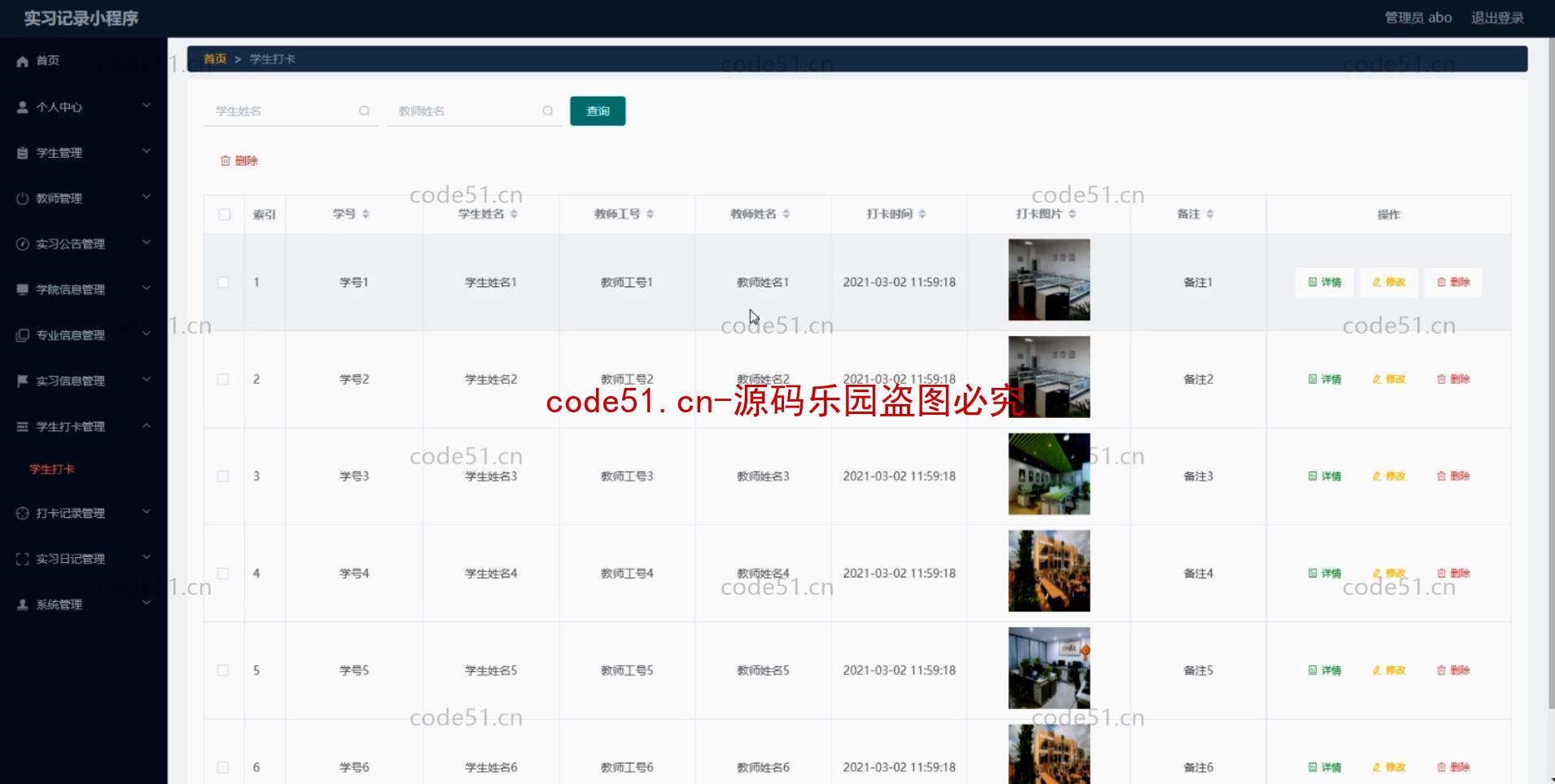Image resolution: width=1555 pixels, height=784 pixels.
Task: Open 系统管理 menu item
Action: pos(84,604)
